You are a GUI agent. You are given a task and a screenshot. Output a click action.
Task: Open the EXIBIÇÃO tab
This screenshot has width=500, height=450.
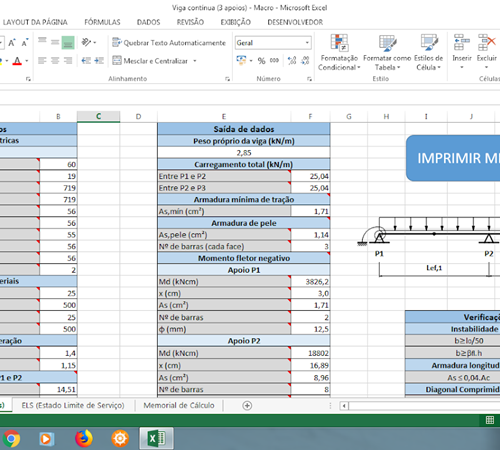pos(236,22)
